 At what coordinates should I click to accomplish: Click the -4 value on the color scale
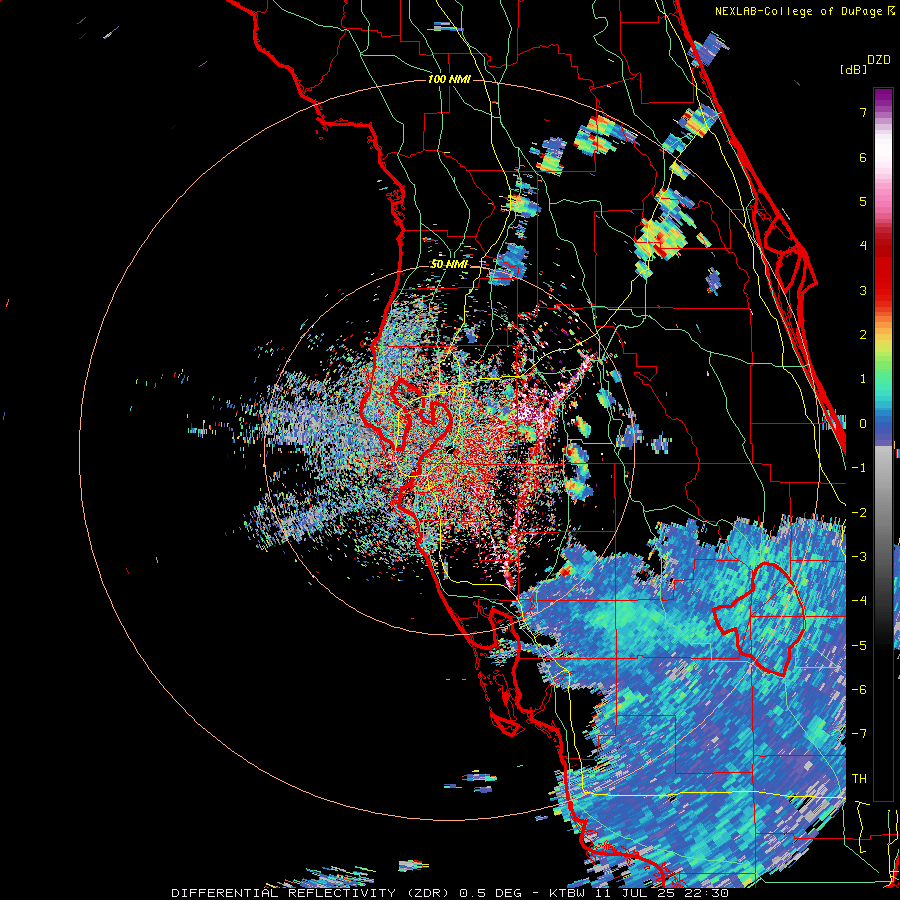click(x=859, y=600)
